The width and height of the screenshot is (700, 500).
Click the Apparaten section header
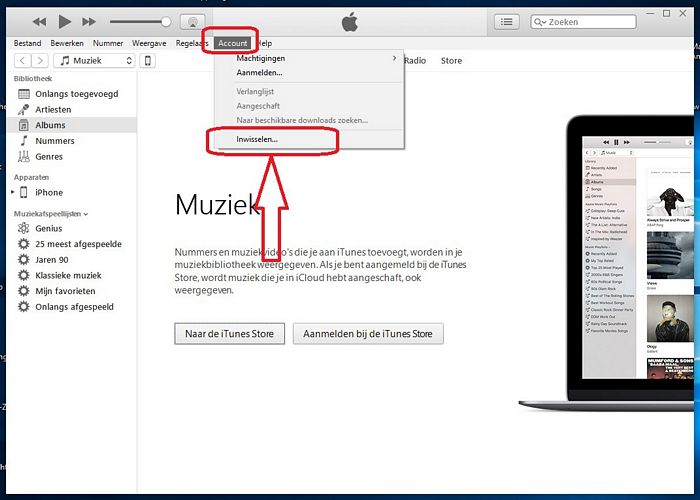pyautogui.click(x=31, y=177)
